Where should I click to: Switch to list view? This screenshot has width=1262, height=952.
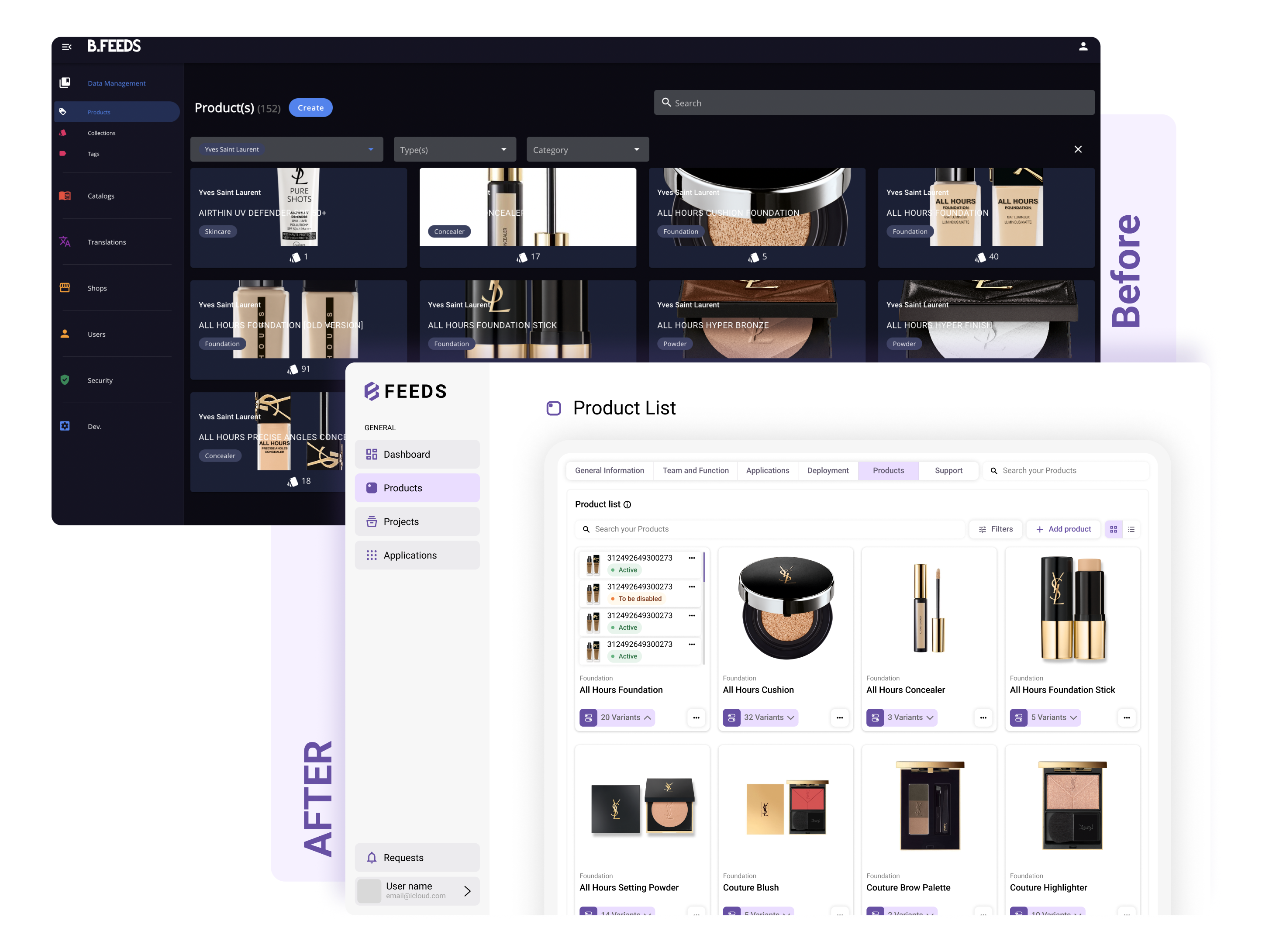coord(1131,530)
